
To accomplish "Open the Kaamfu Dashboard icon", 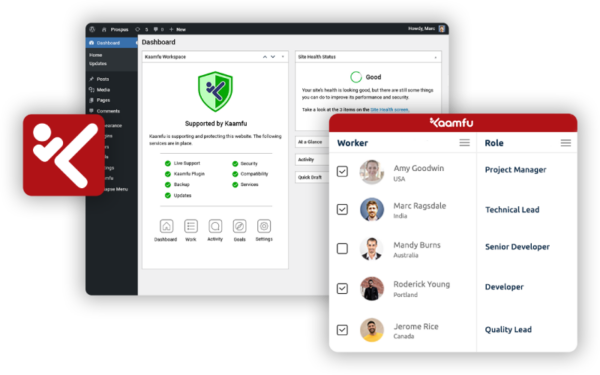I will click(166, 226).
